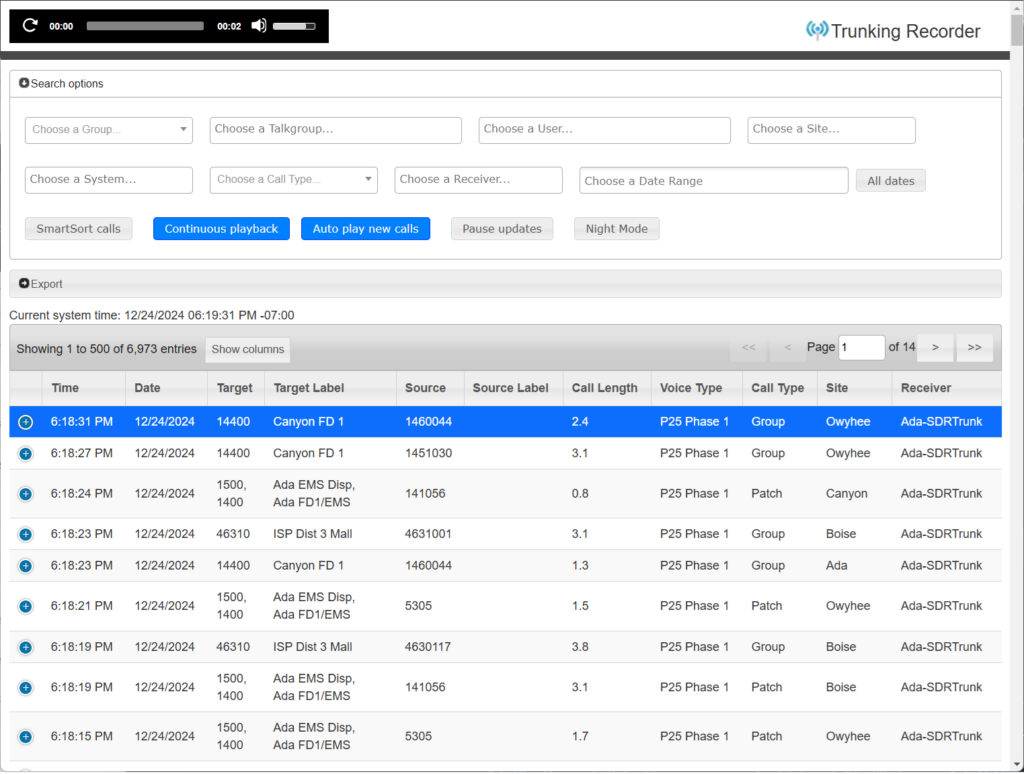
Task: Go to the previous page with <
Action: click(x=787, y=347)
